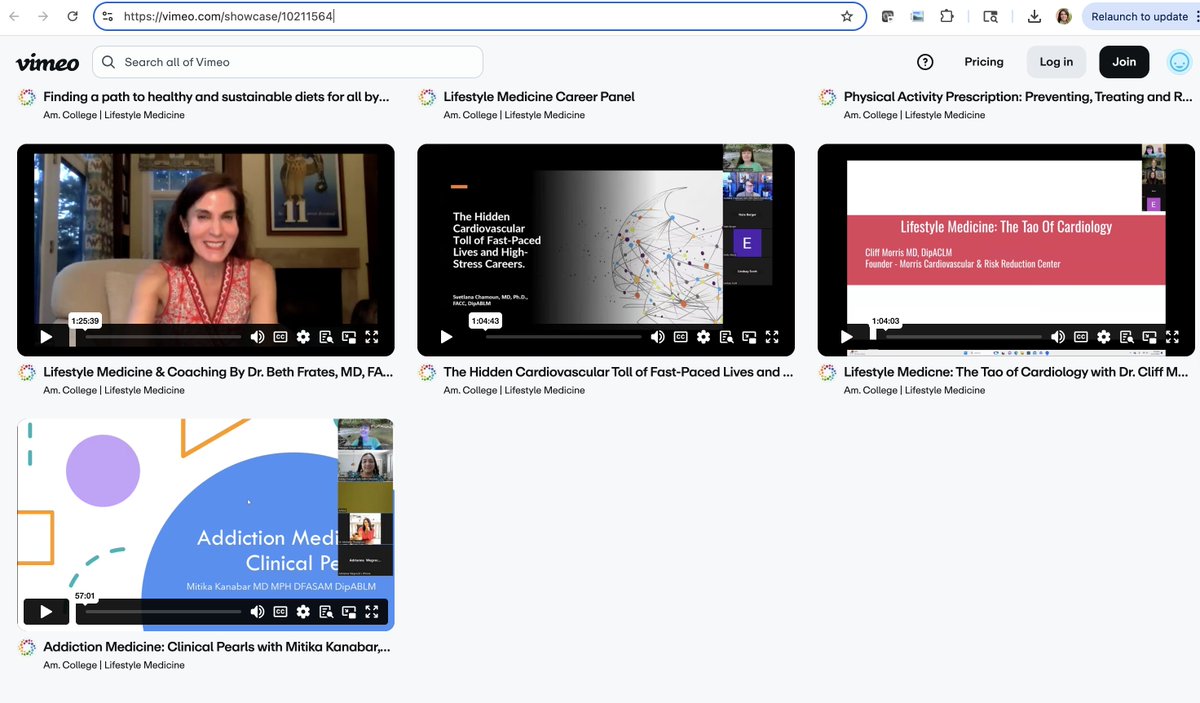
Task: Click Am. College author under Addiction Medicine
Action: pyautogui.click(x=114, y=665)
